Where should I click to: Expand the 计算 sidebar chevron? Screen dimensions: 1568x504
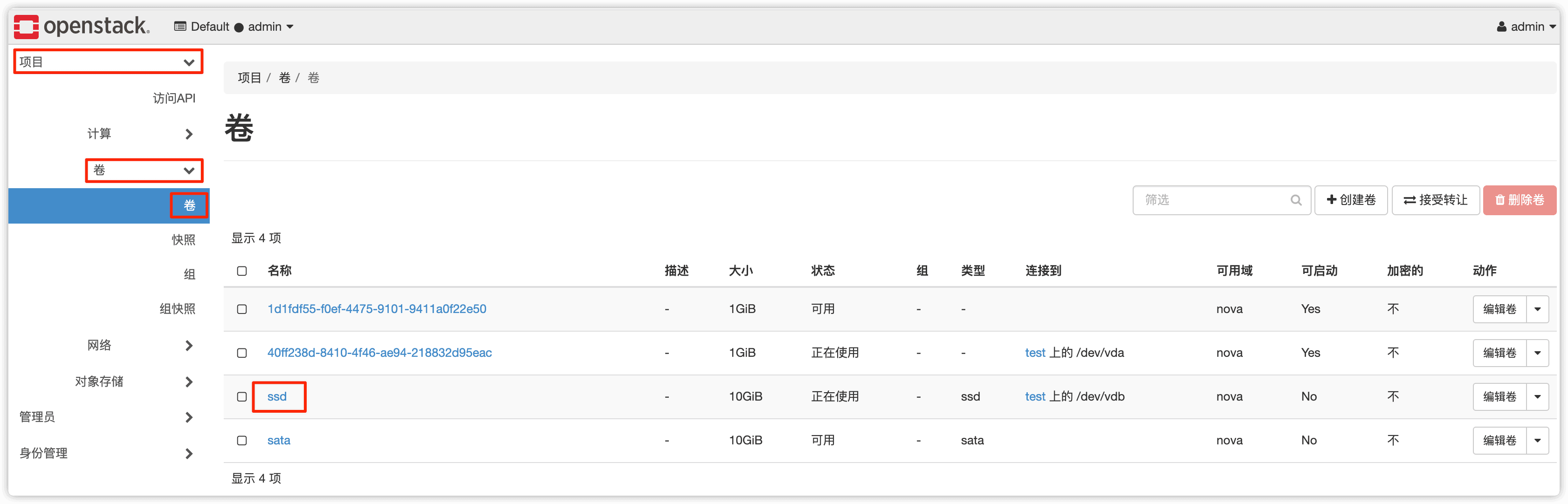[189, 134]
